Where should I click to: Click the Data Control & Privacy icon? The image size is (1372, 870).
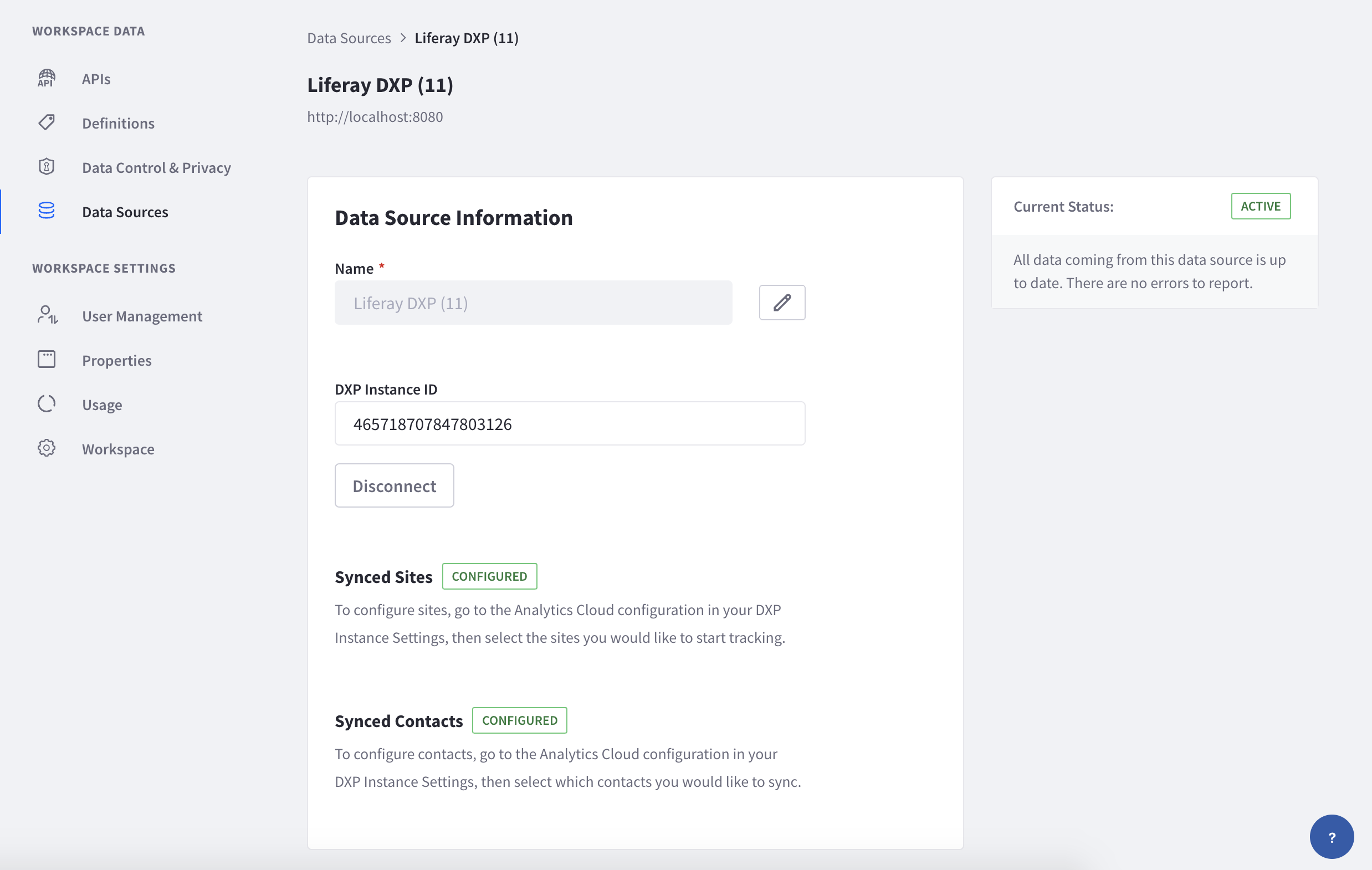[x=47, y=166]
